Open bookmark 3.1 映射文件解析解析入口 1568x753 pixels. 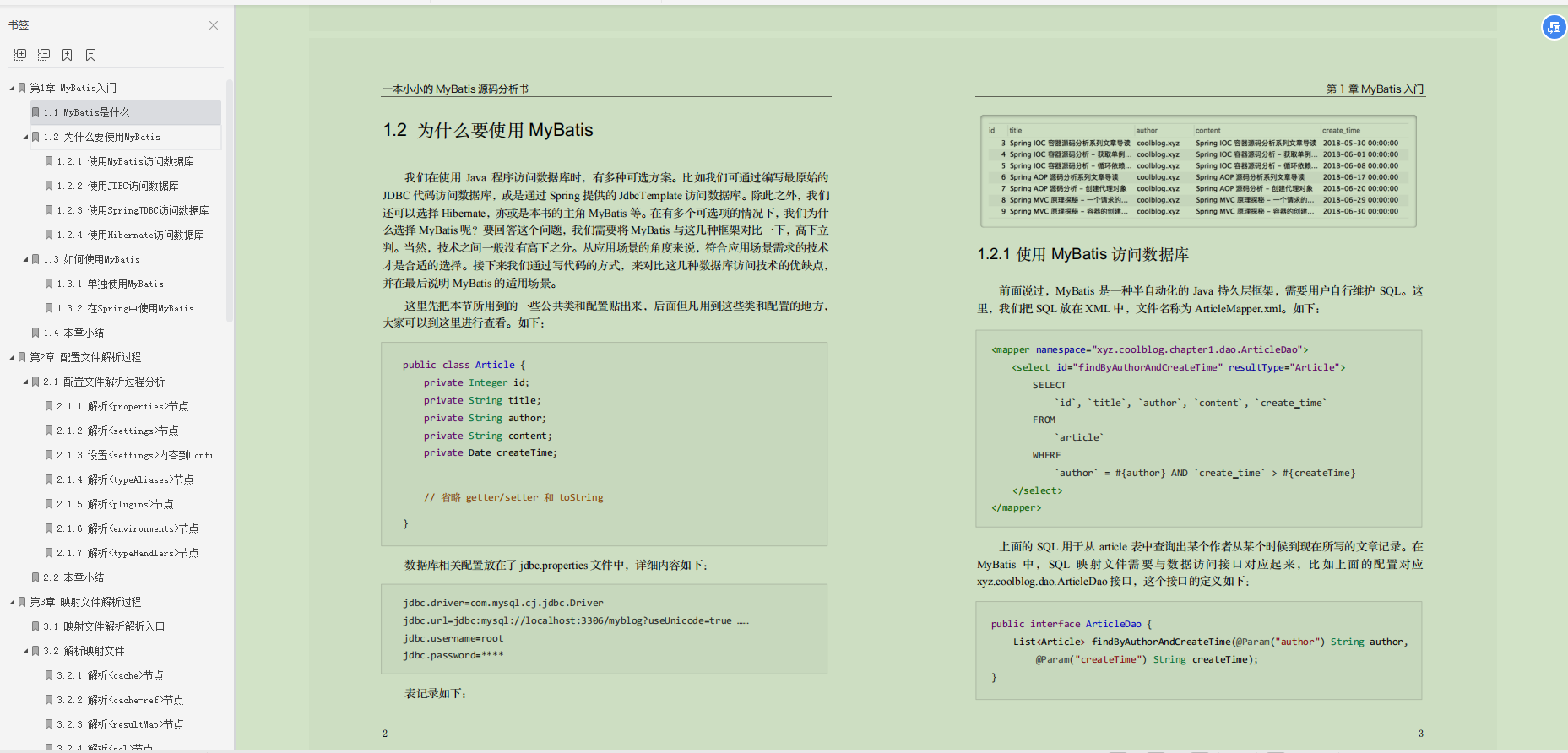[x=105, y=626]
